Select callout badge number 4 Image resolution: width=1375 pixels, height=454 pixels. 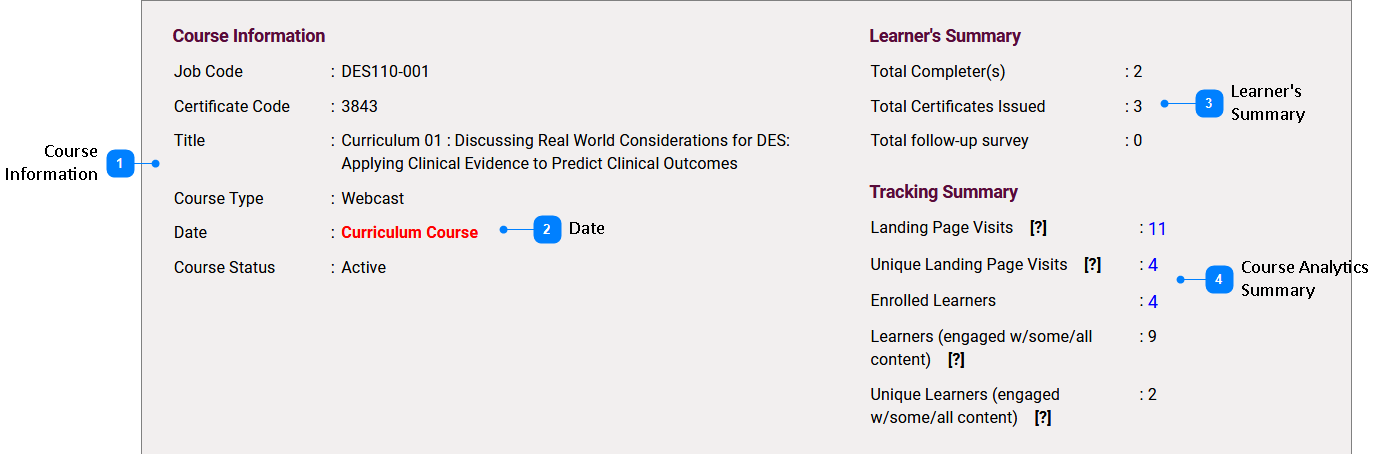coord(1219,280)
